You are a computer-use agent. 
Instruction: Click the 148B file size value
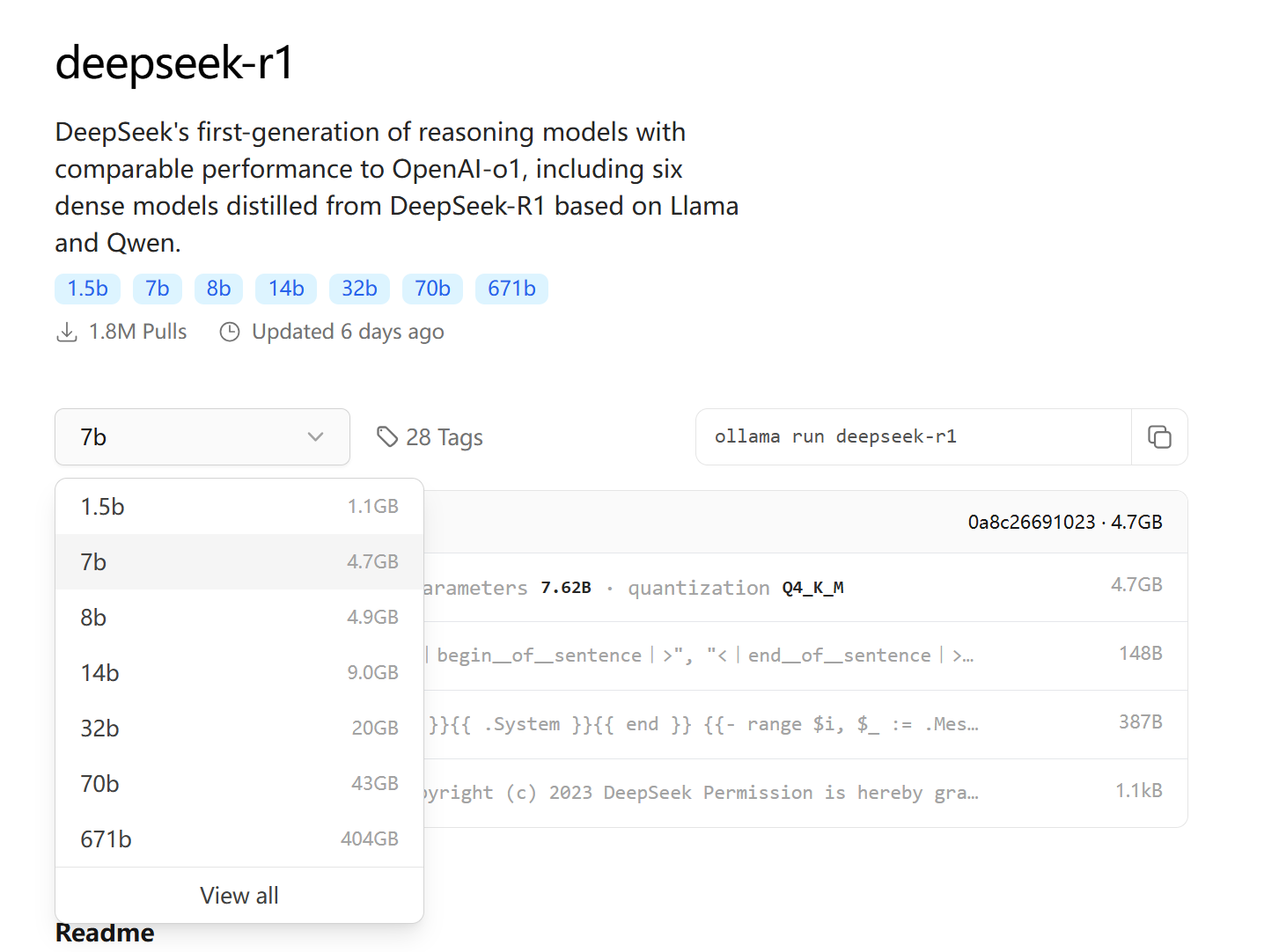pos(1140,653)
